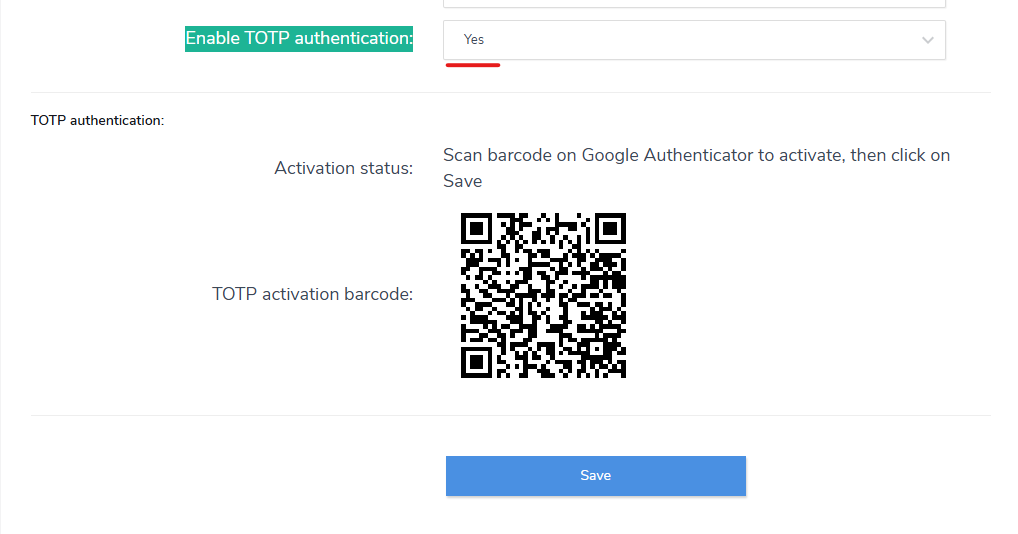Click the chevron arrow in the TOTP dropdown

[927, 40]
